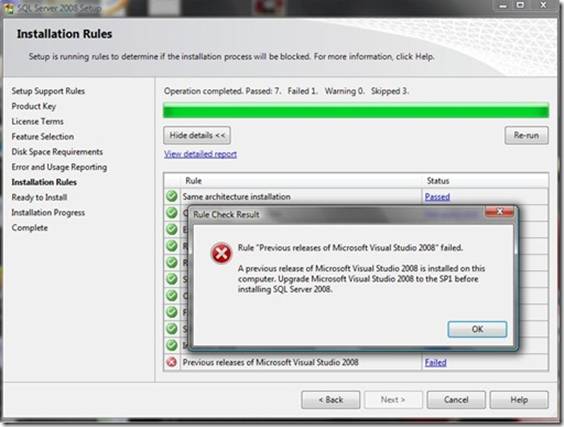Click red failed icon for Previous releases rule

pyautogui.click(x=172, y=362)
